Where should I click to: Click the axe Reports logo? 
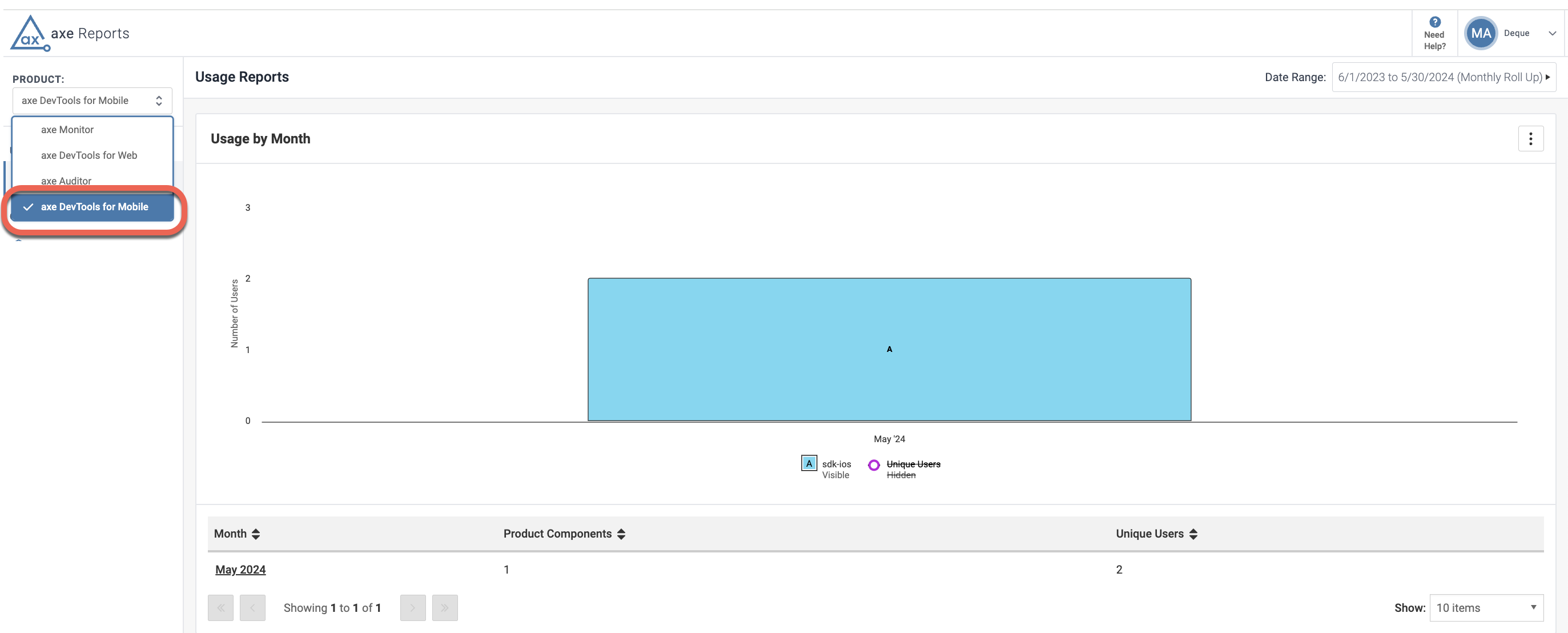pos(70,33)
